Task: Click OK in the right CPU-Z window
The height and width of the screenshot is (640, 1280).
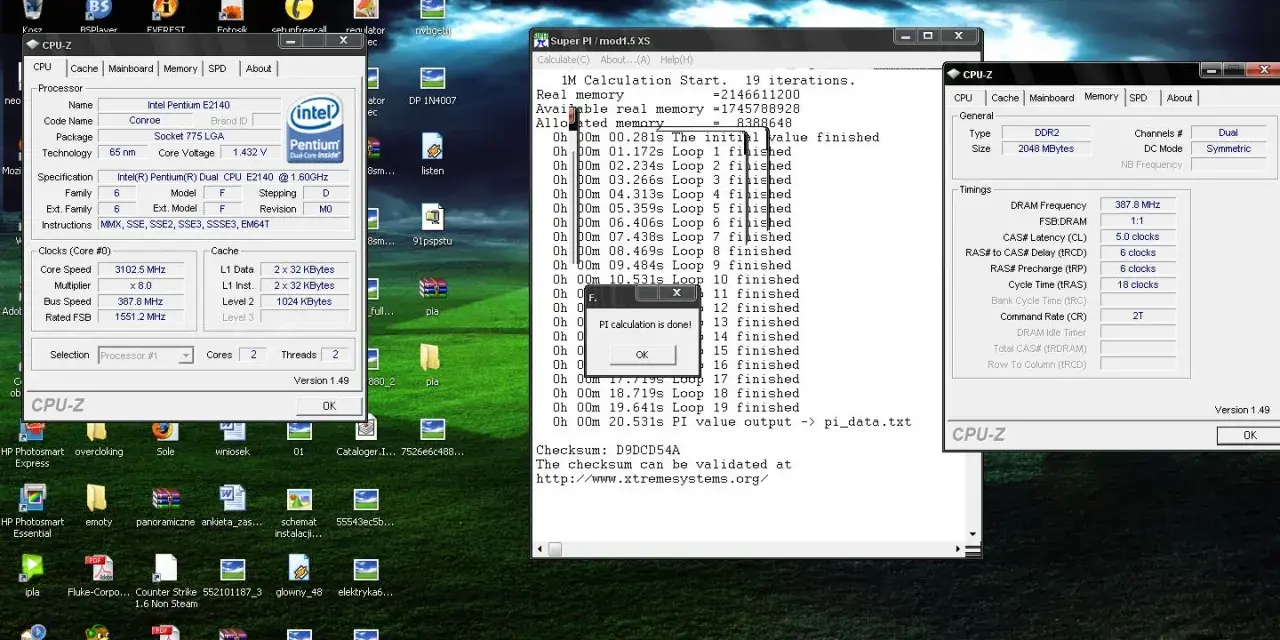Action: 1250,435
